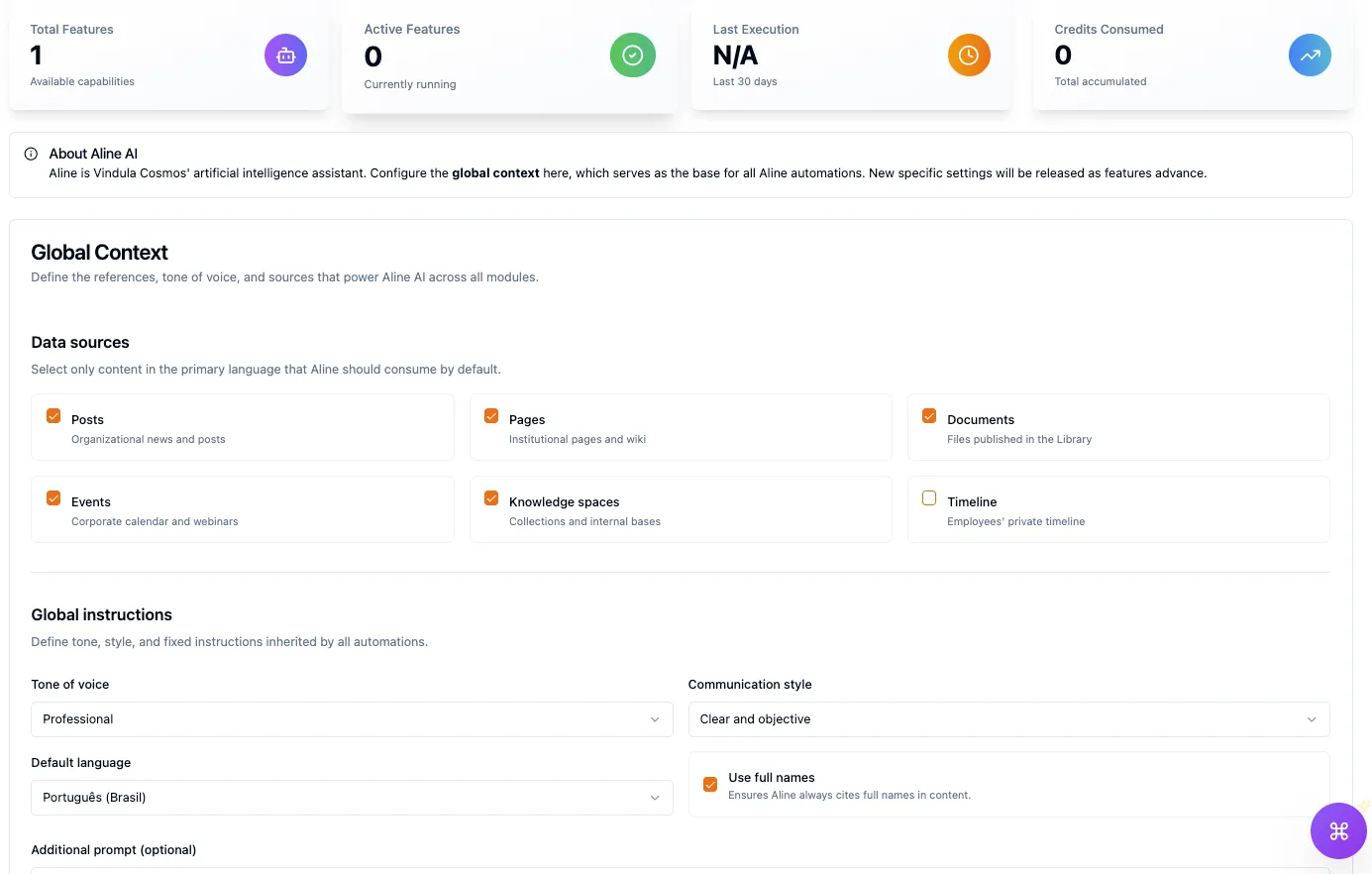Disable the Documents data source
This screenshot has width=1372, height=874.
click(929, 415)
